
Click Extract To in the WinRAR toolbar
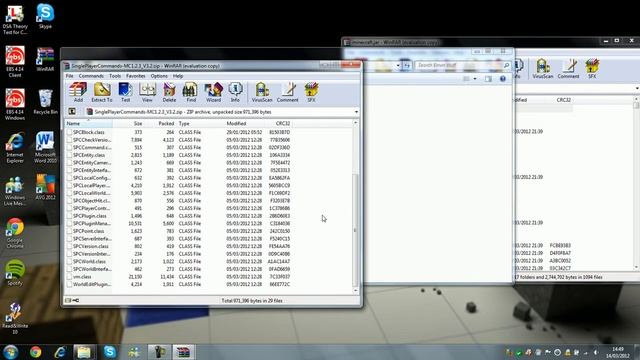click(102, 92)
